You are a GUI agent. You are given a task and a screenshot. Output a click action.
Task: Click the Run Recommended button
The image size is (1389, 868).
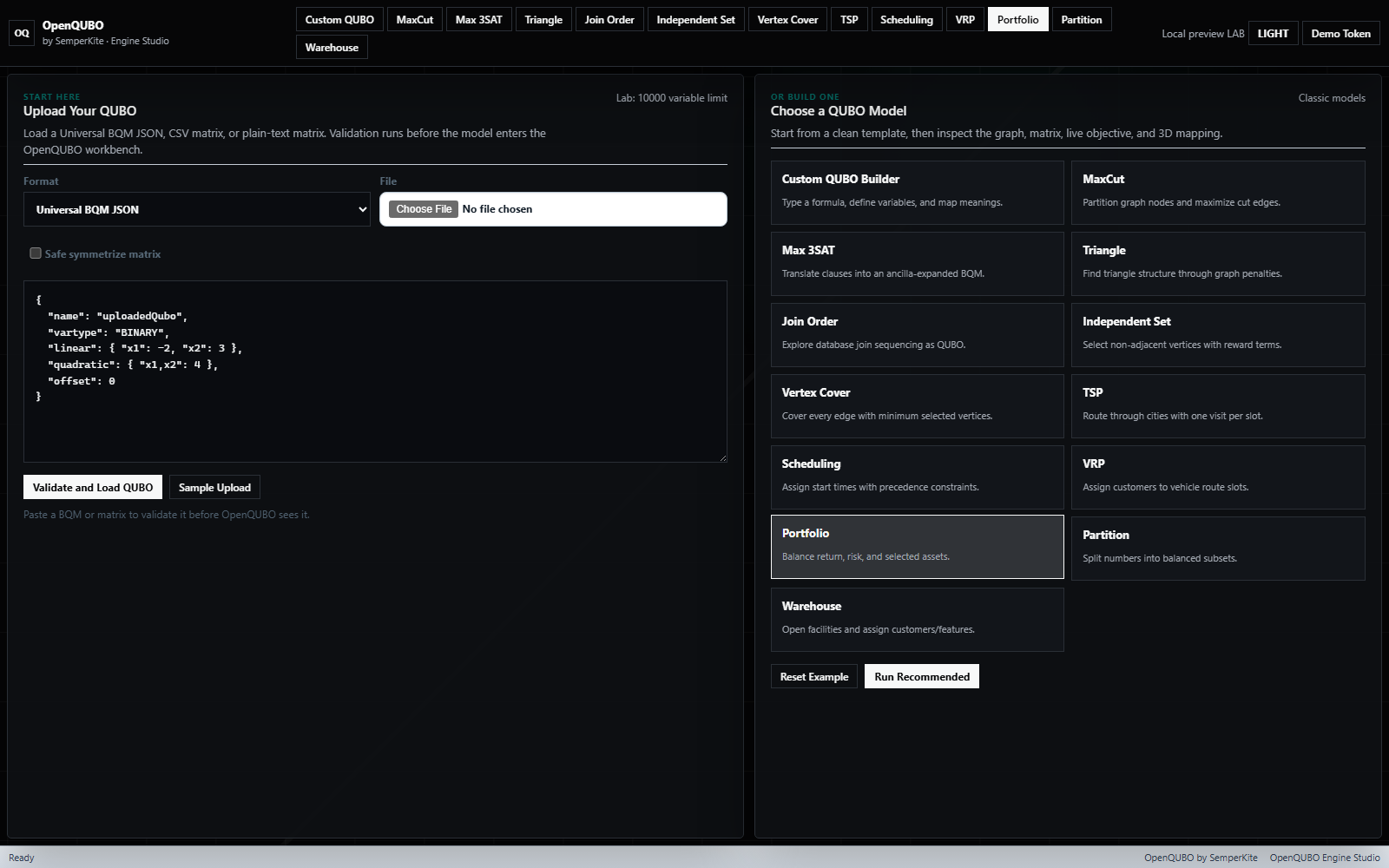922,676
